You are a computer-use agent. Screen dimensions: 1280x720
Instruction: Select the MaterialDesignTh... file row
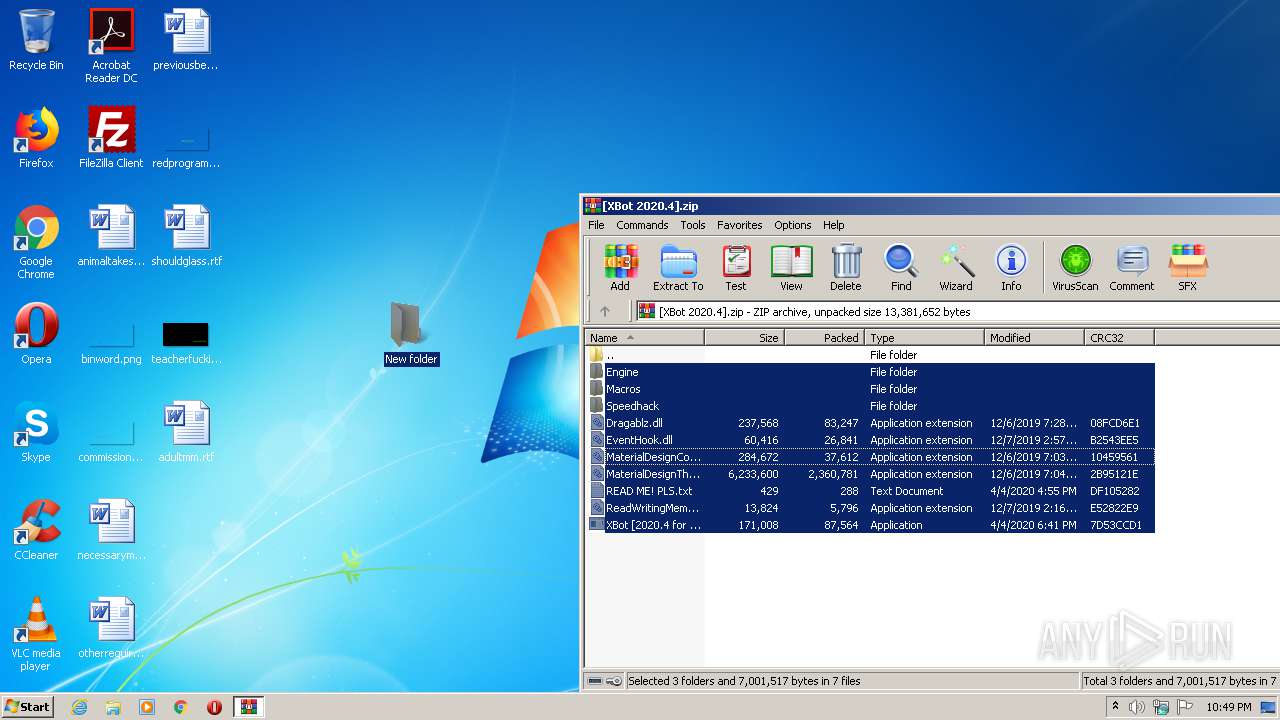(x=870, y=474)
